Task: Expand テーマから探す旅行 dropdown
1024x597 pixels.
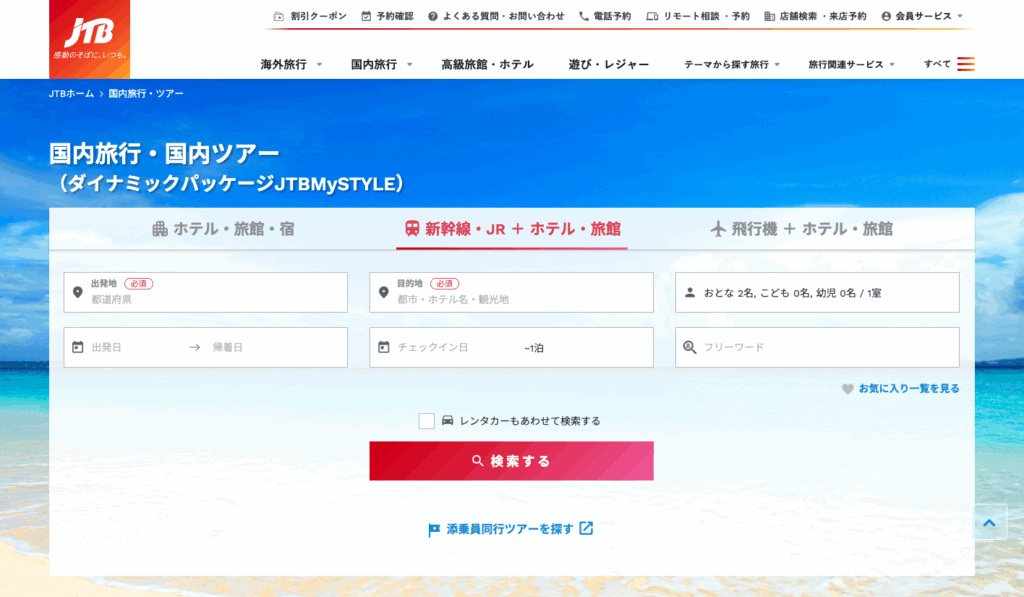Action: [732, 64]
